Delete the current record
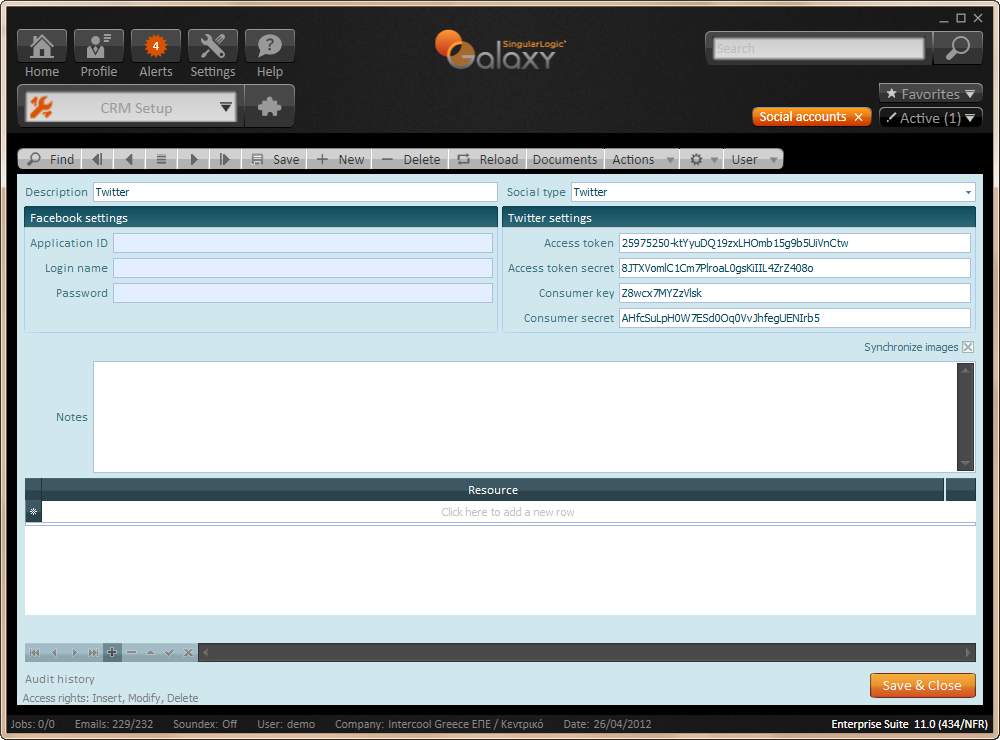1000x740 pixels. 410,159
